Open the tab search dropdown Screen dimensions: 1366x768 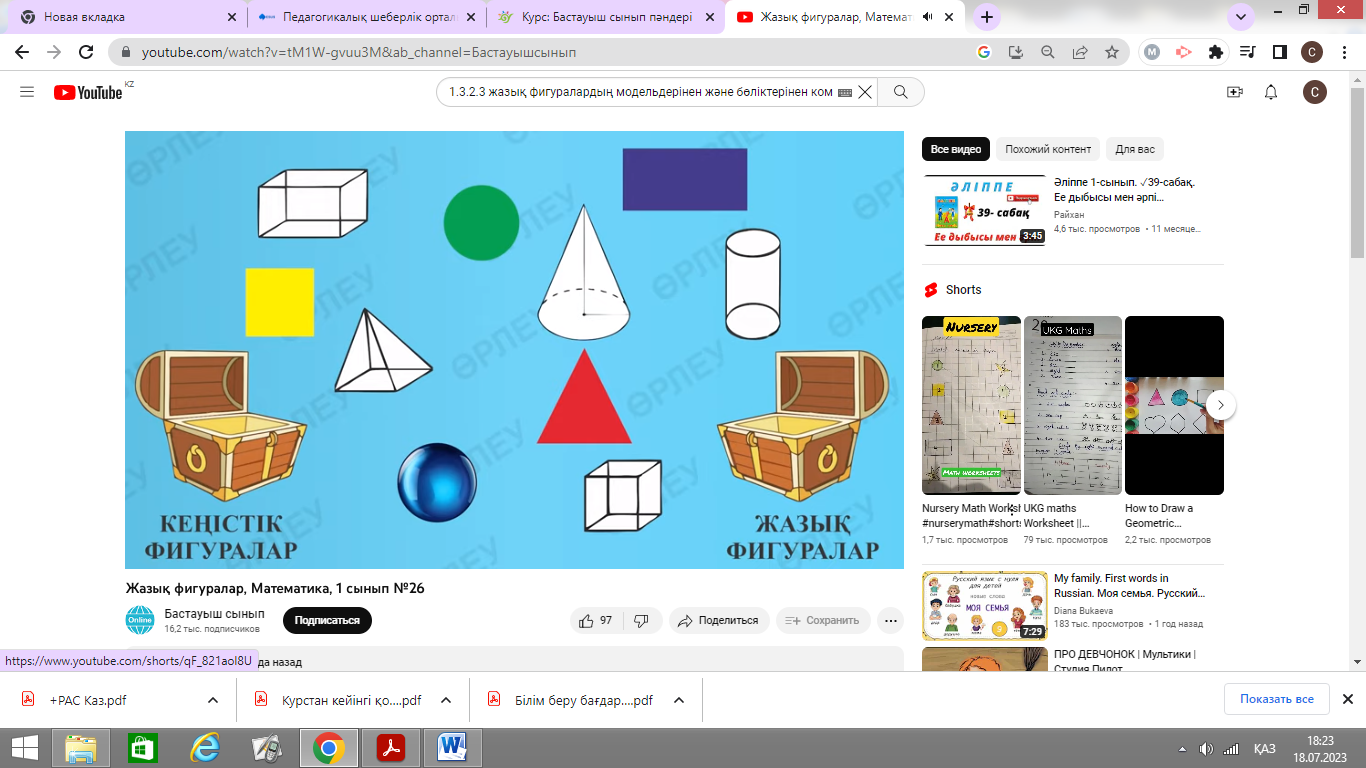pos(1240,17)
